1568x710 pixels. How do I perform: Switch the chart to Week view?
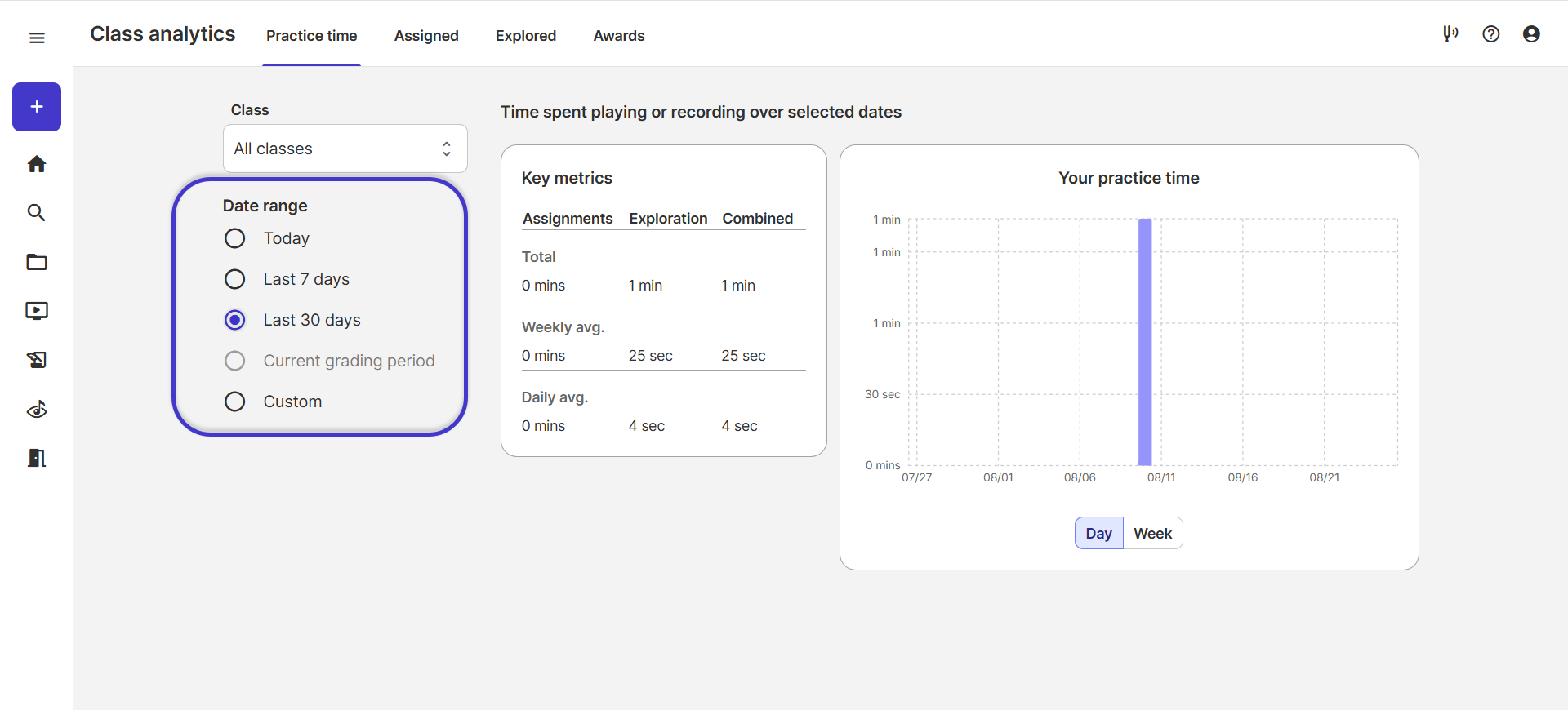coord(1153,534)
